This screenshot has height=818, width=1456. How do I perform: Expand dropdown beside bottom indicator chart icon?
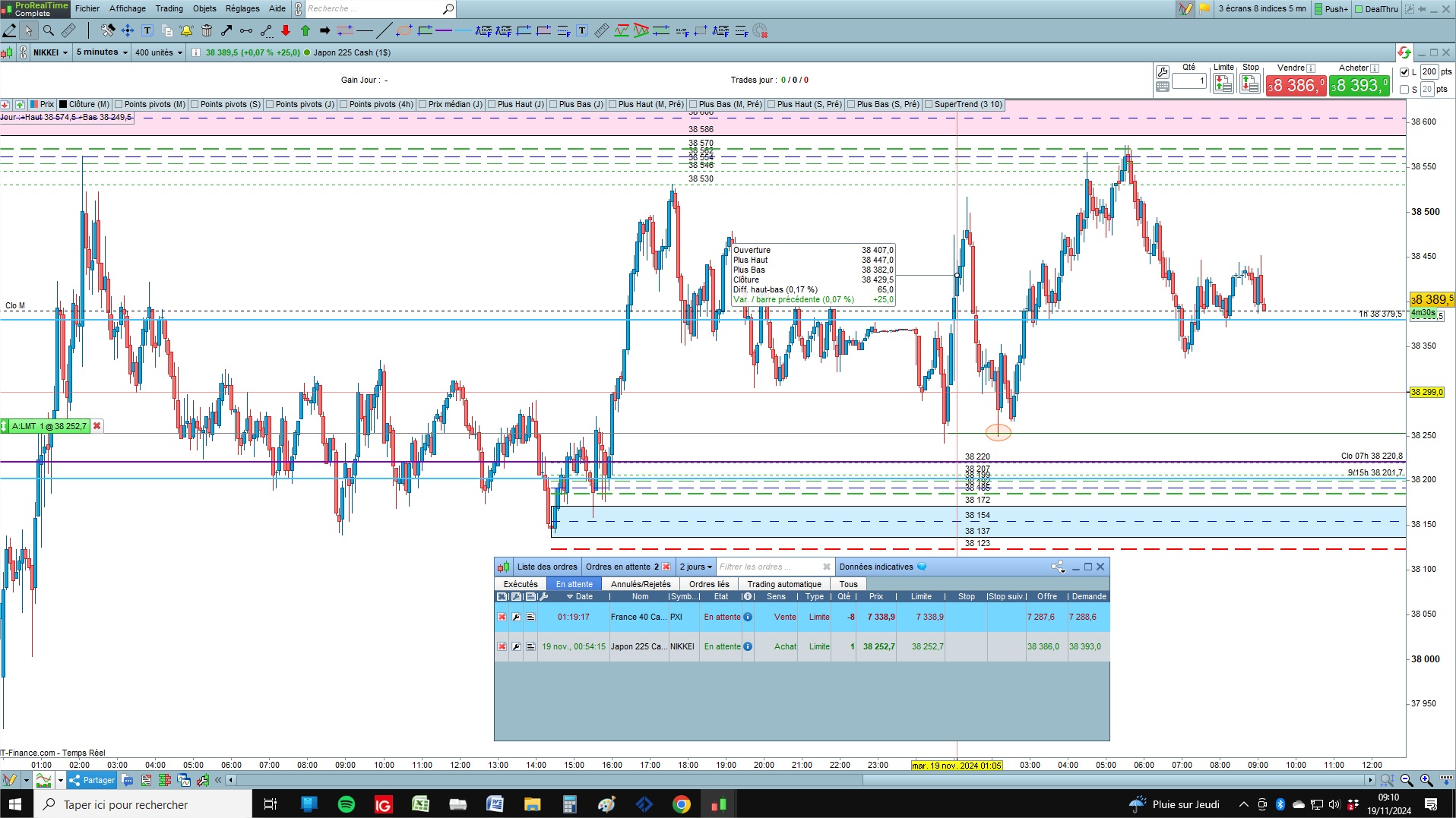61,780
